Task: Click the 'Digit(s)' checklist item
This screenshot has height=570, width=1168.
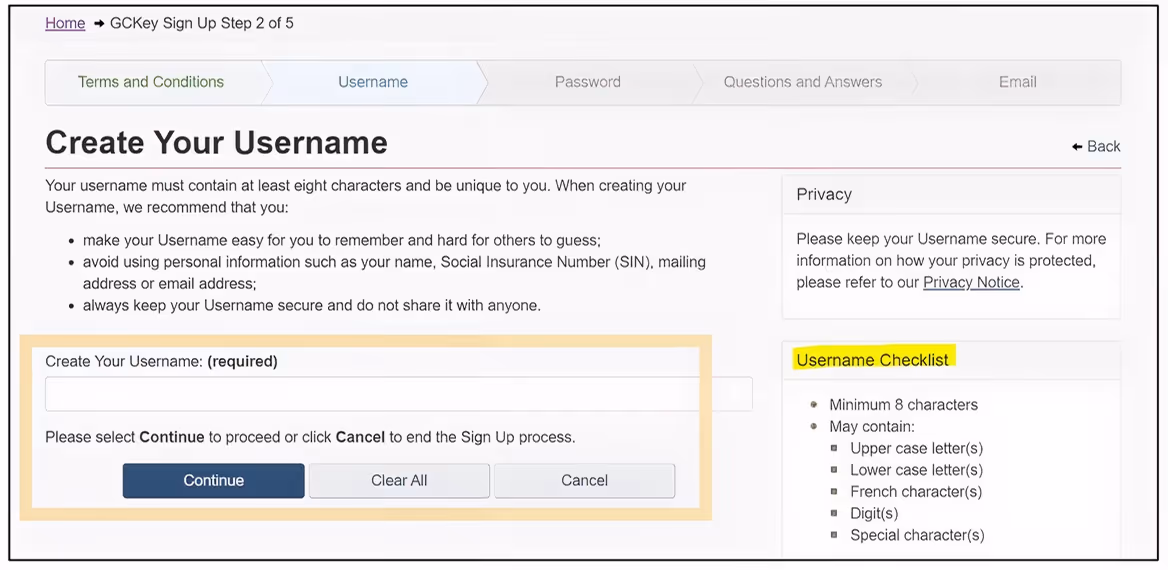Action: (x=874, y=513)
